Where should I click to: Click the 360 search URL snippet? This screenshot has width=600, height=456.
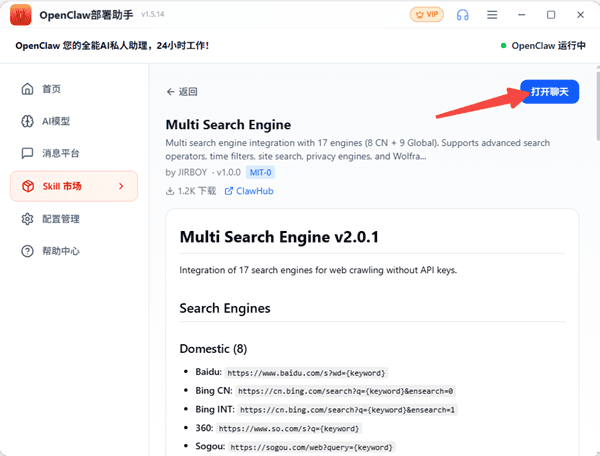point(289,428)
